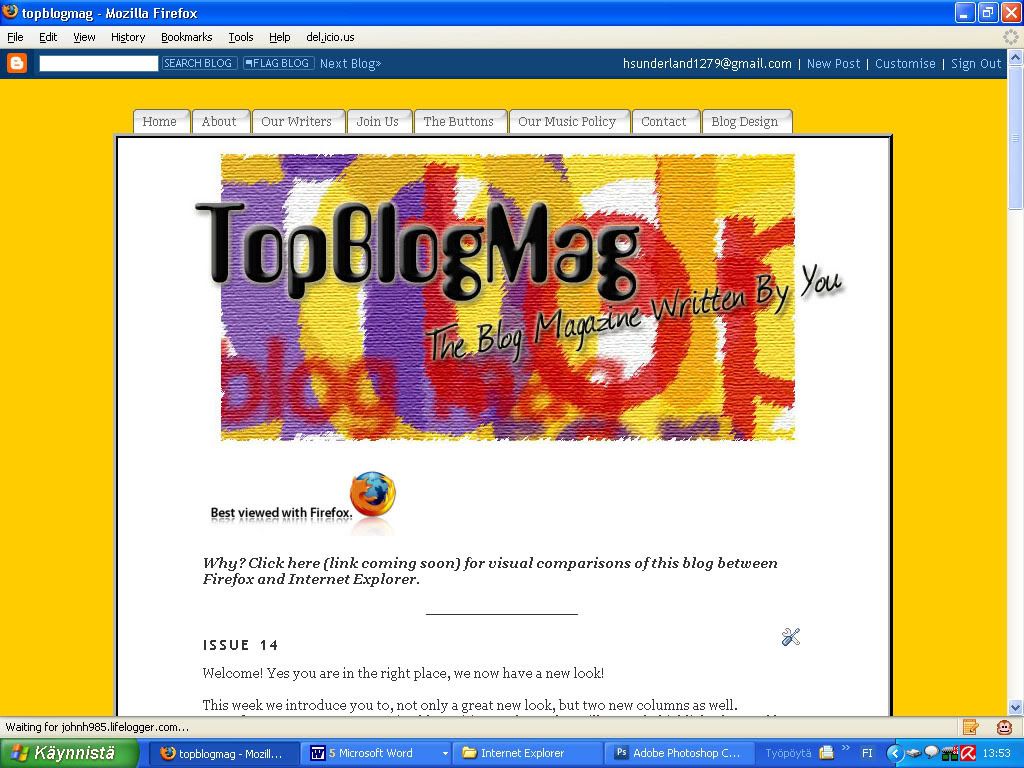Click the 13:53 system clock
Screen dimensions: 1024x768
tap(996, 754)
